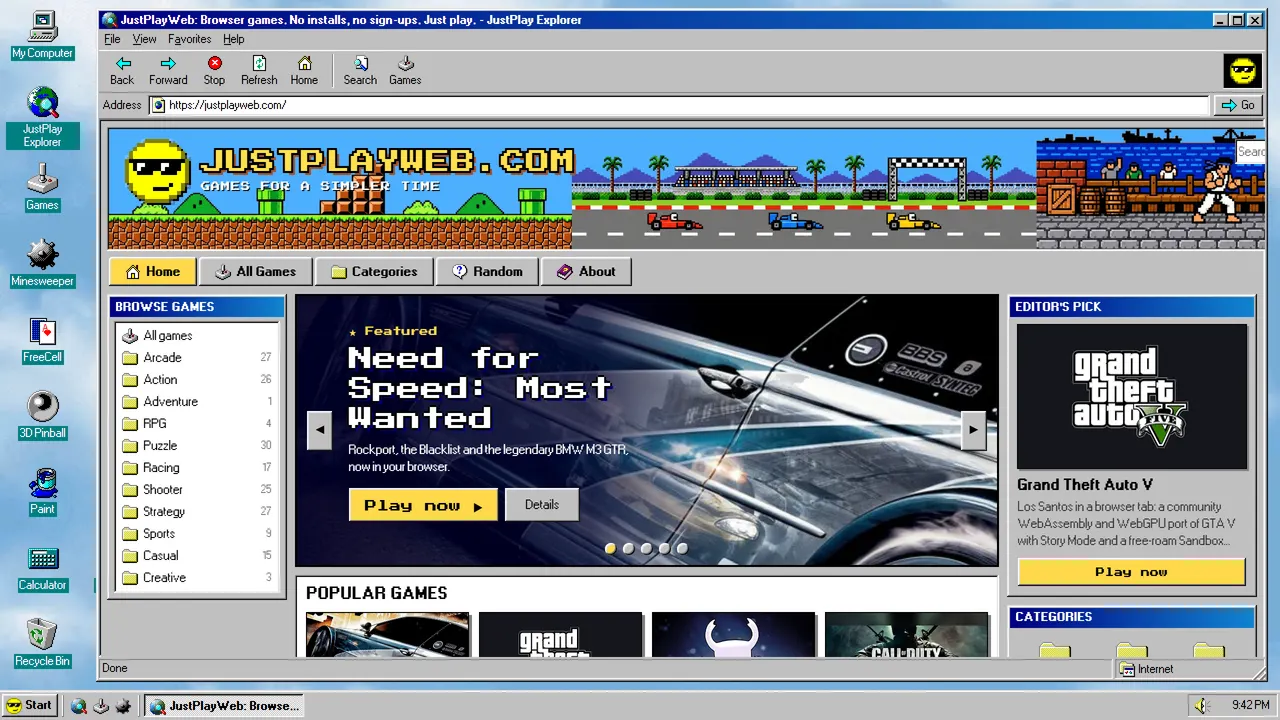Select All games in Browse Games
Image resolution: width=1280 pixels, height=720 pixels.
(197, 336)
